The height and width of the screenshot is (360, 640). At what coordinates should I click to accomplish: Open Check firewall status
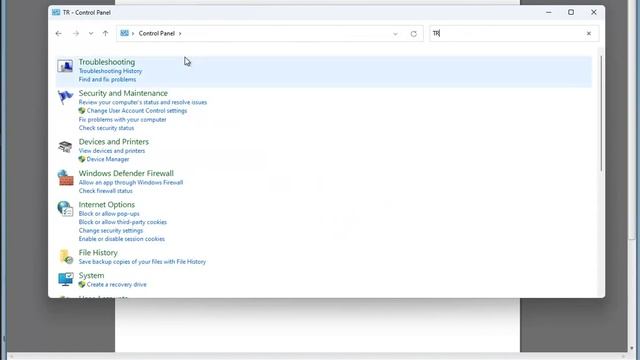tap(105, 191)
